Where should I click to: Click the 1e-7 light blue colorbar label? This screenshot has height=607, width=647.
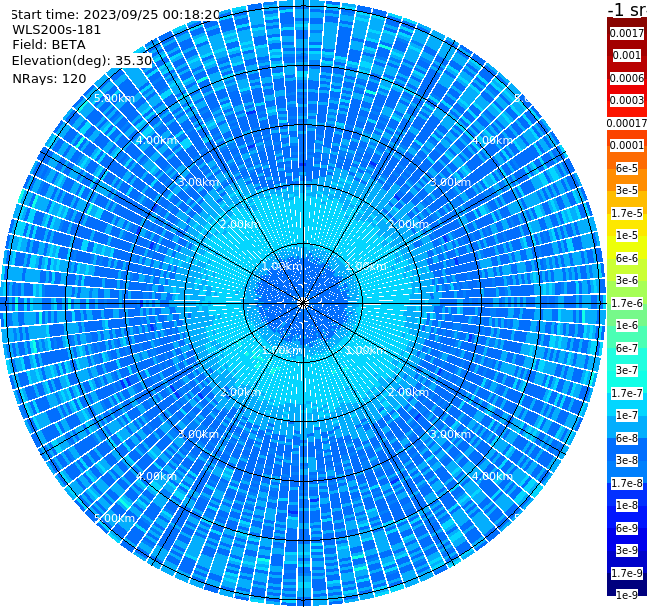[626, 416]
